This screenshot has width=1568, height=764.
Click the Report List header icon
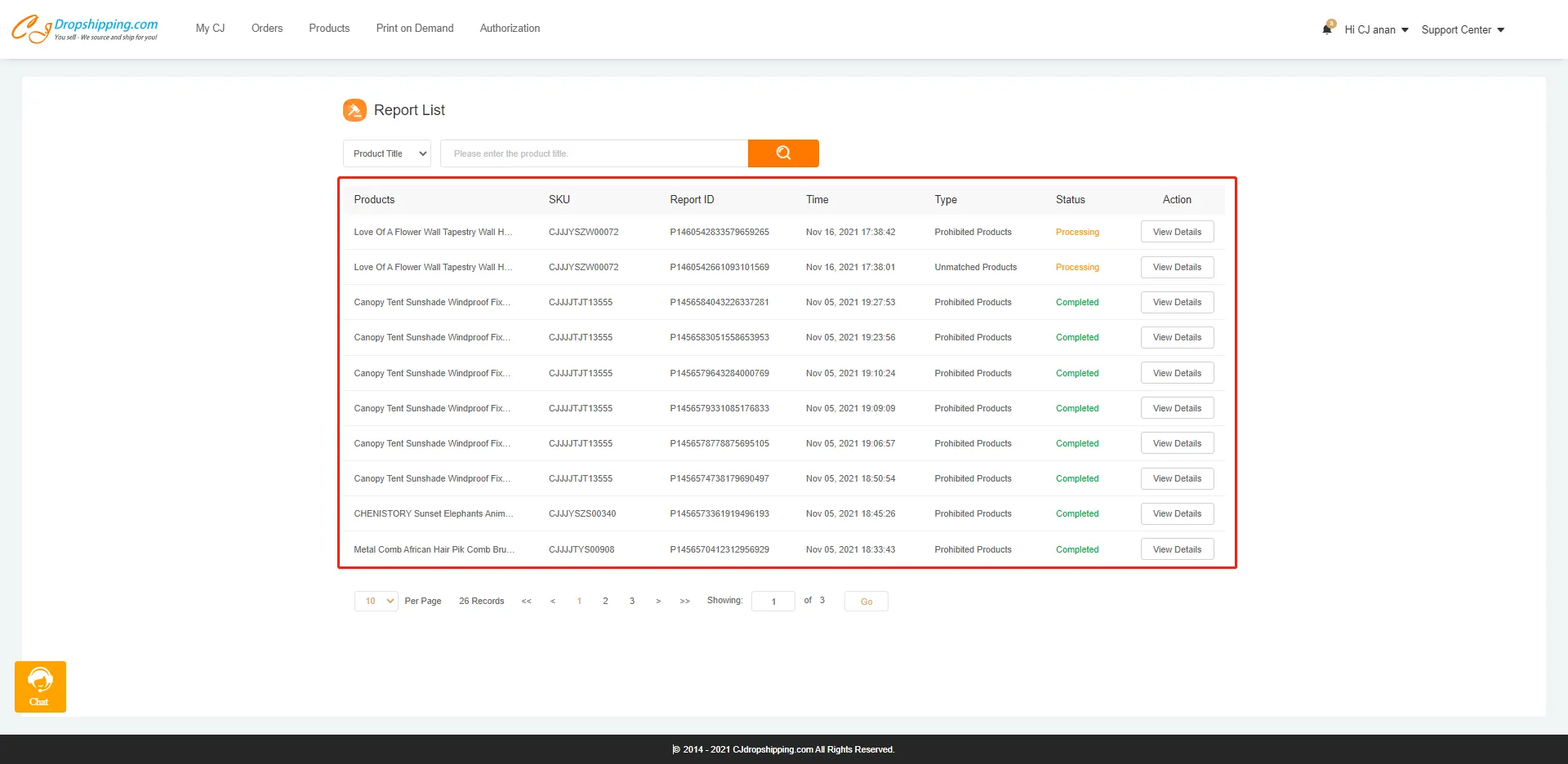tap(354, 110)
